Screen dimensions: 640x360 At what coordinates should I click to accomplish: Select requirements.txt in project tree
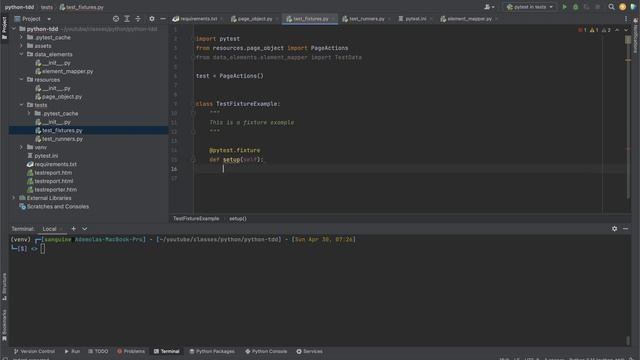coord(56,164)
